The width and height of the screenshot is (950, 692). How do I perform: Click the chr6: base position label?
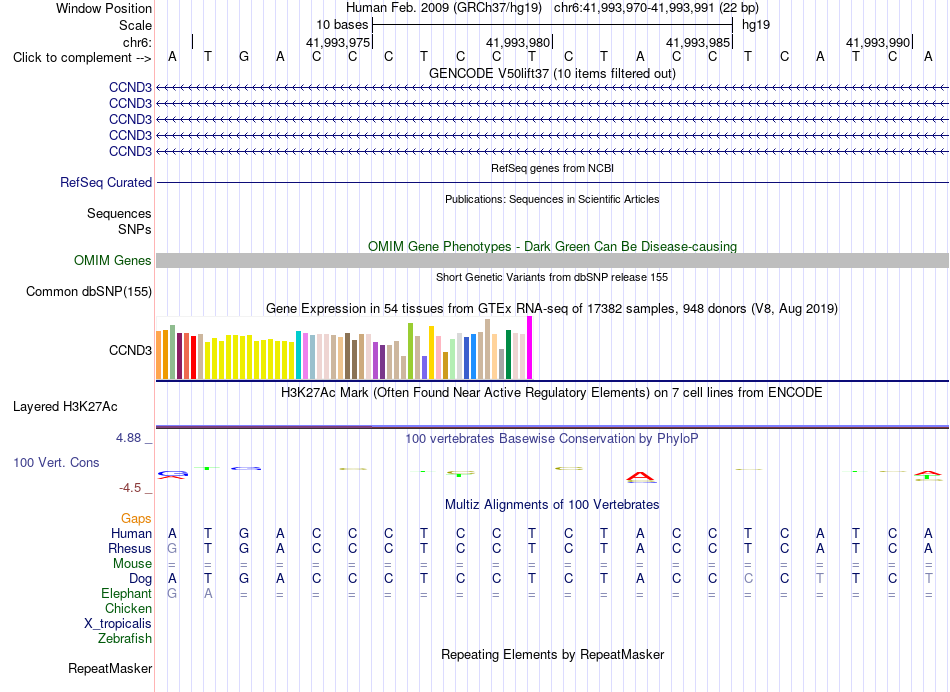138,42
